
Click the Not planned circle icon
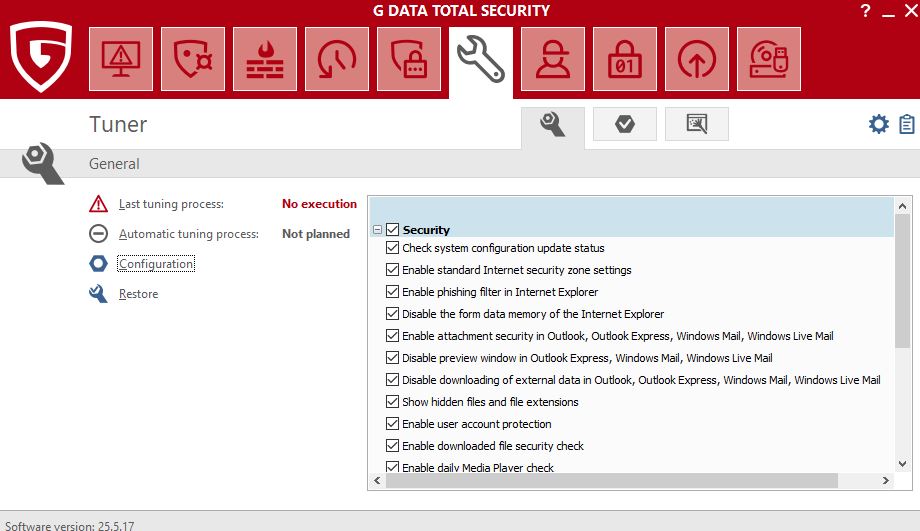pos(99,234)
